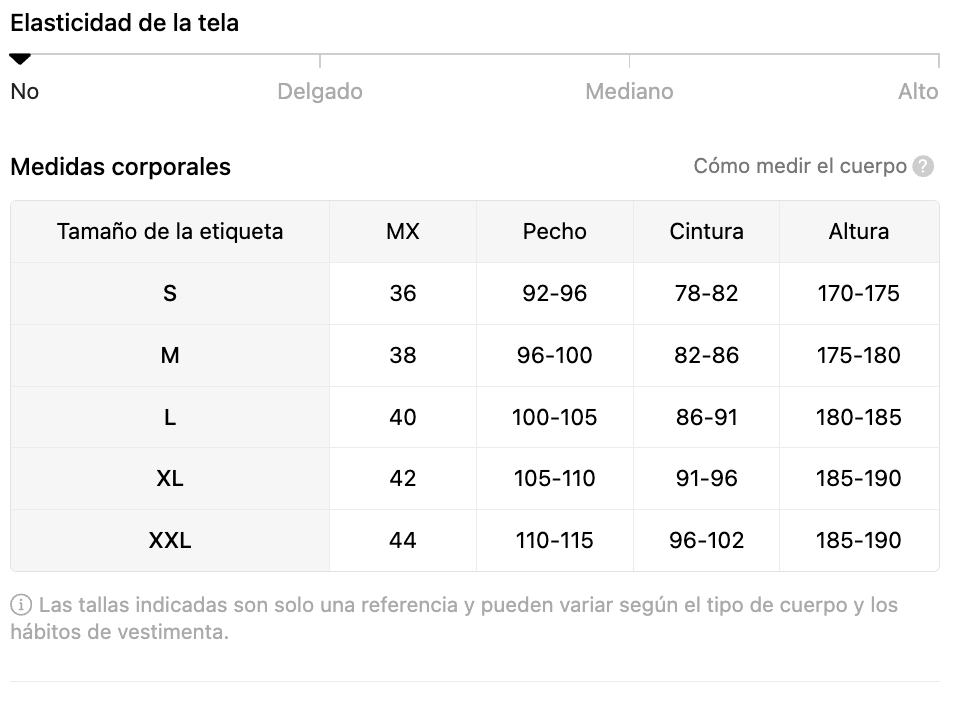968x706 pixels.
Task: Select the 'Delgado' elasticity label
Action: (320, 91)
